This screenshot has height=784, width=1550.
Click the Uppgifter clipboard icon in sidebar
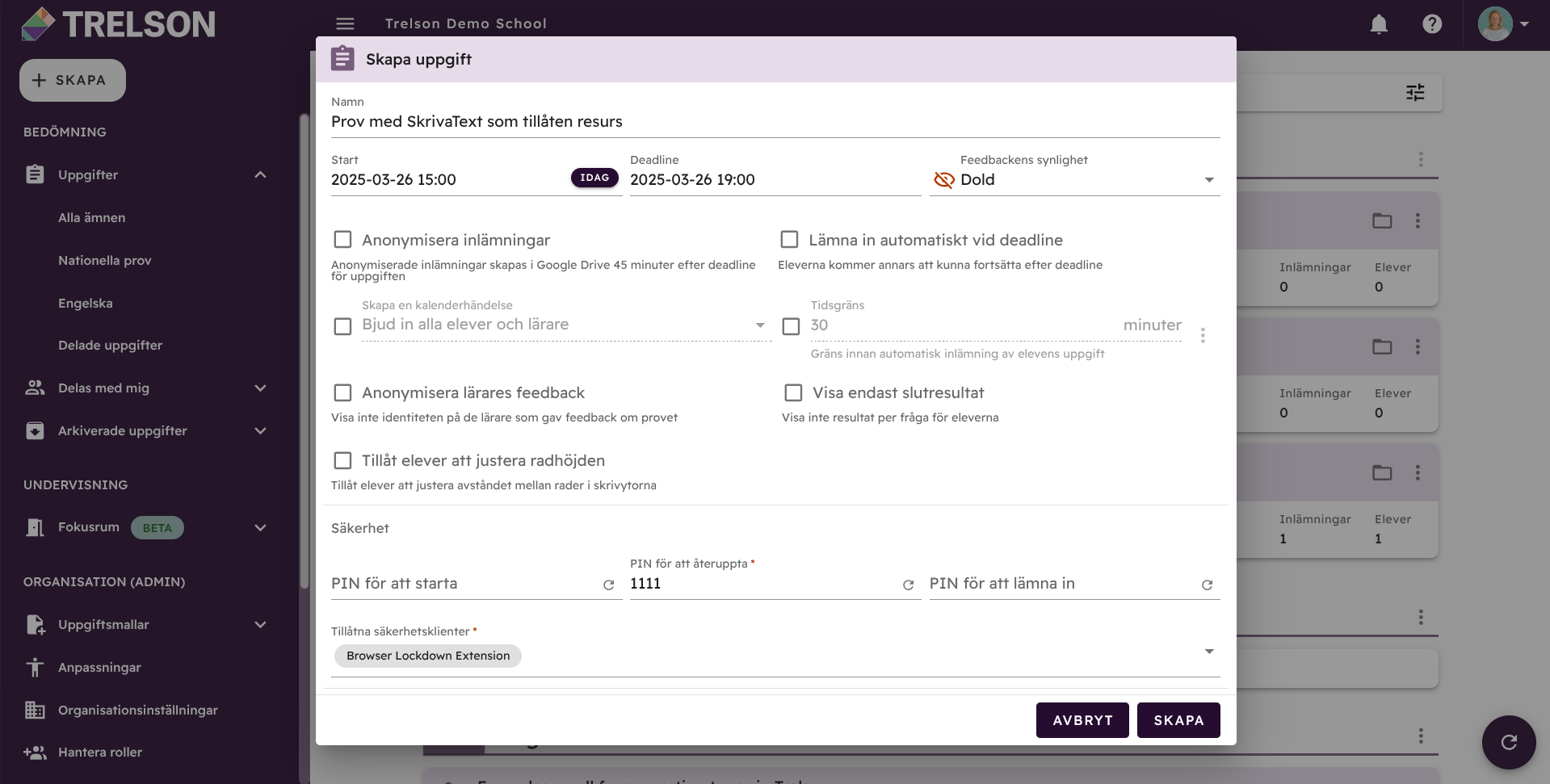(x=35, y=174)
